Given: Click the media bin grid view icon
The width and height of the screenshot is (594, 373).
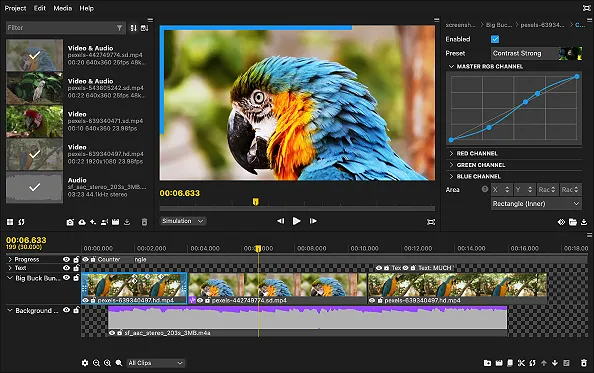Looking at the screenshot, I should pyautogui.click(x=10, y=222).
